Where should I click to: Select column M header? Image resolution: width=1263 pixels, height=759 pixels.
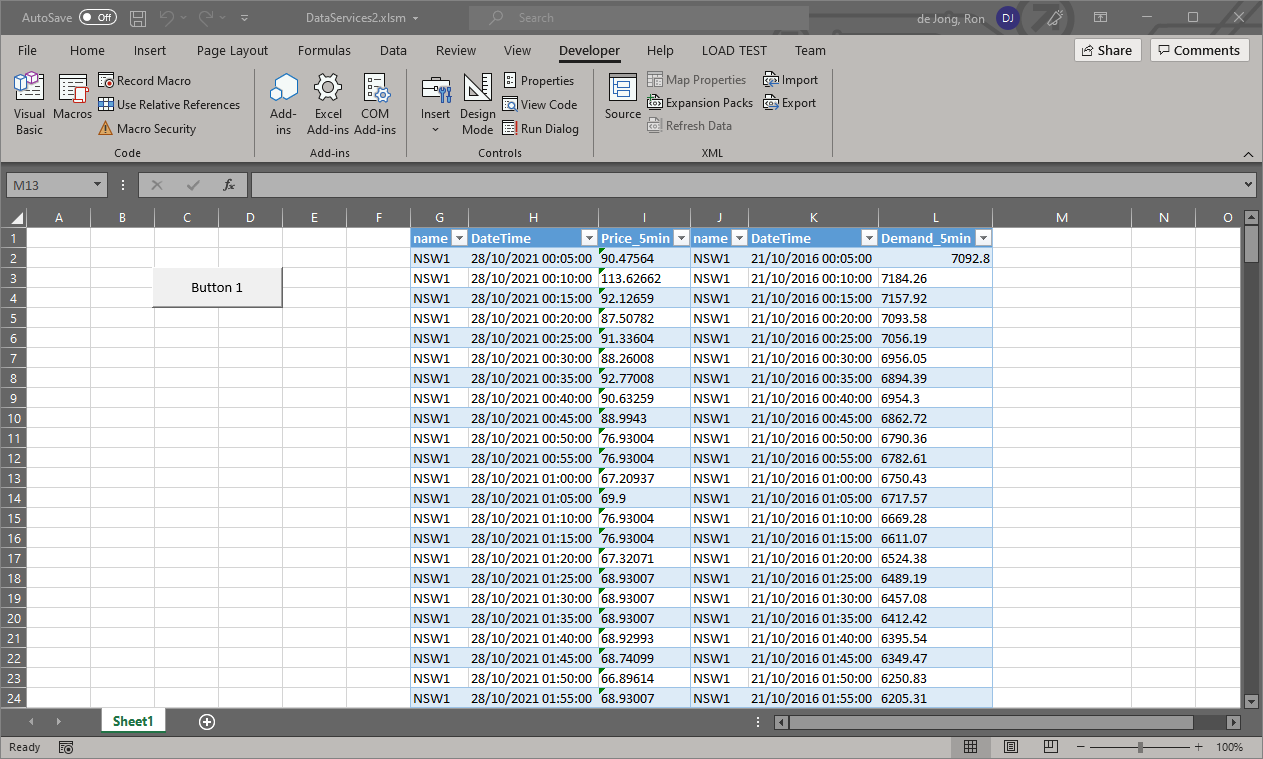pos(1061,218)
